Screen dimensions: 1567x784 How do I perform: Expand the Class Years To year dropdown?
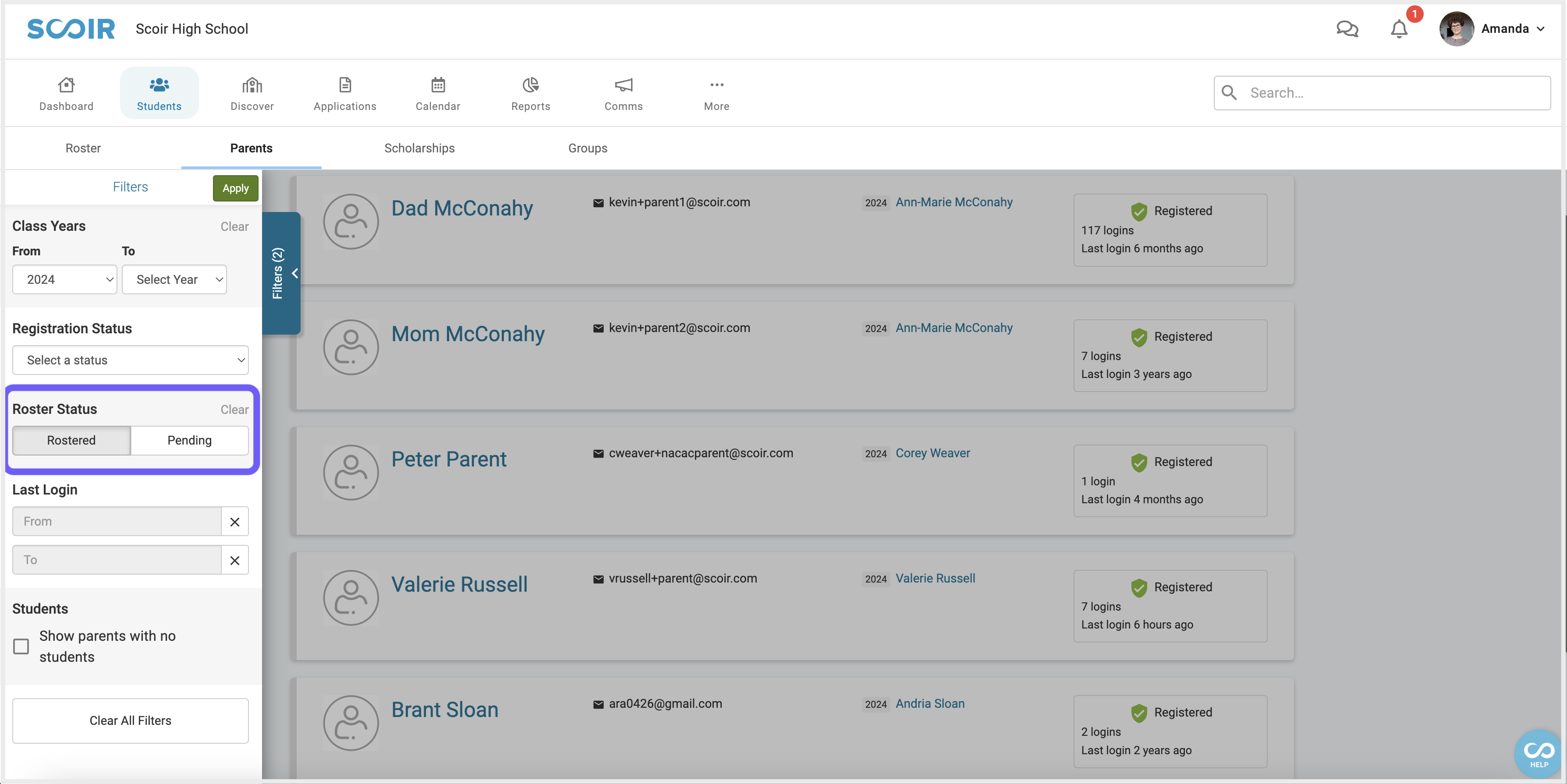pos(176,279)
